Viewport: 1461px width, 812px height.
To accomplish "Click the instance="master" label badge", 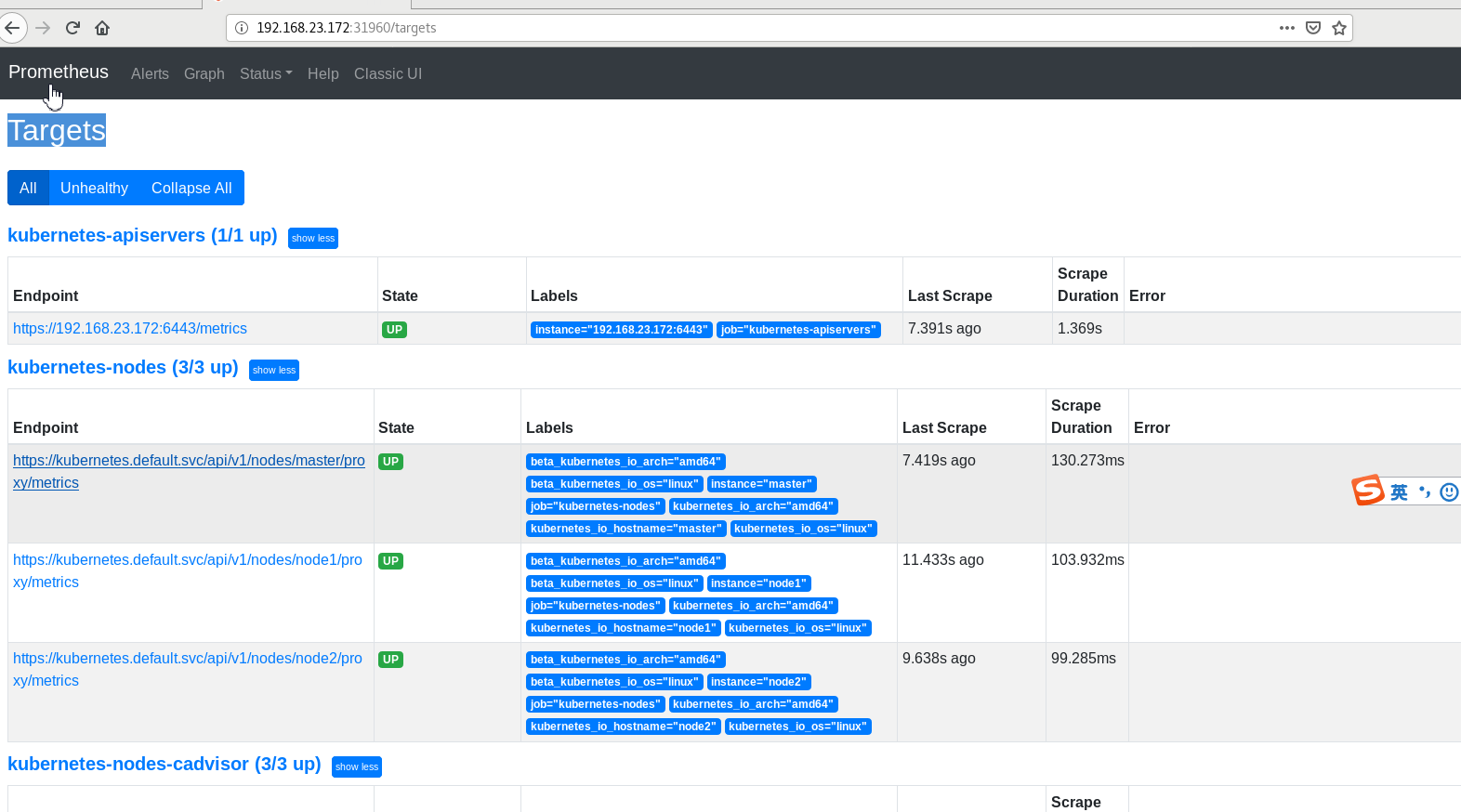I will 761,484.
